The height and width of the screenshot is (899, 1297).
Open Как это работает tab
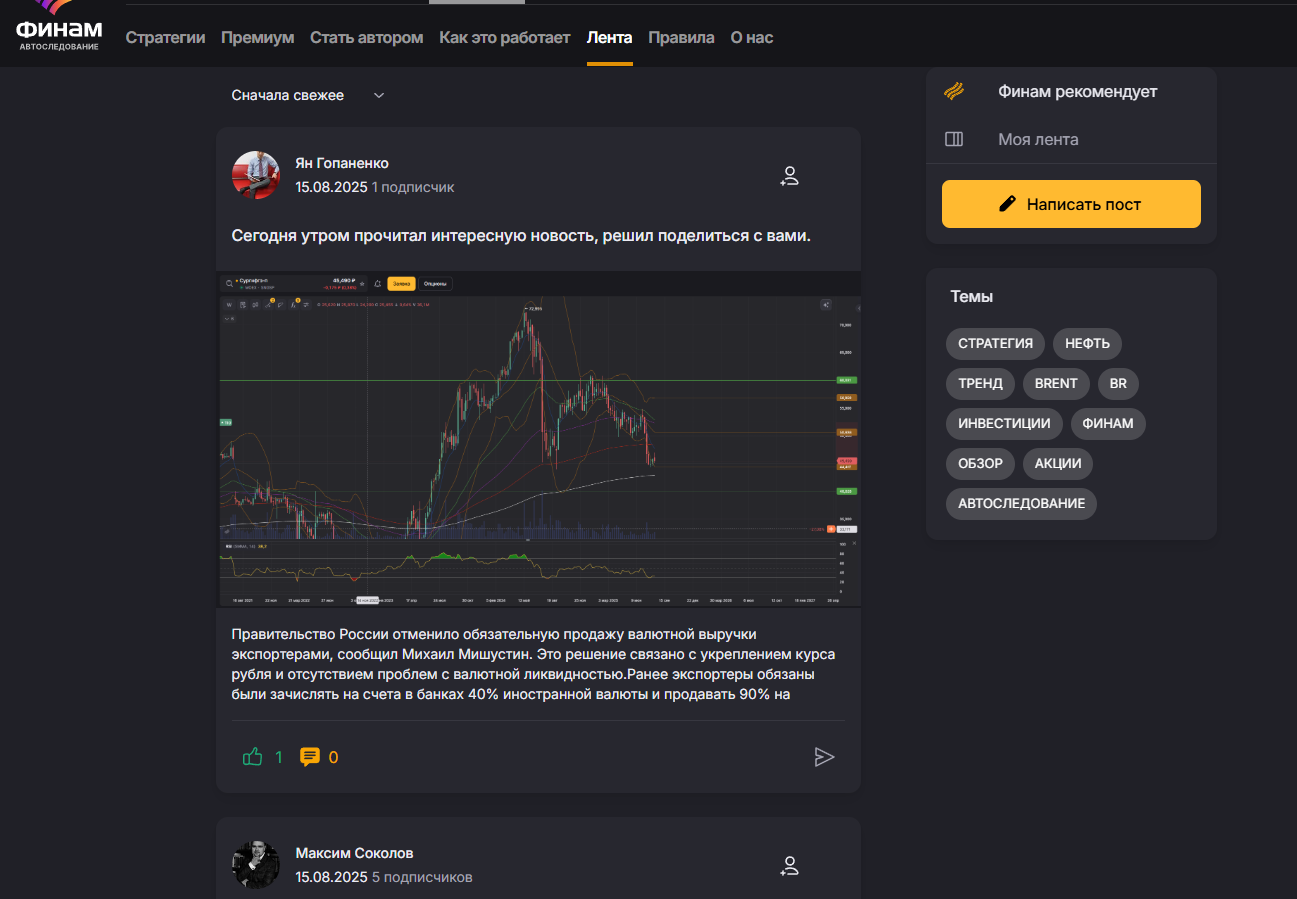[505, 38]
